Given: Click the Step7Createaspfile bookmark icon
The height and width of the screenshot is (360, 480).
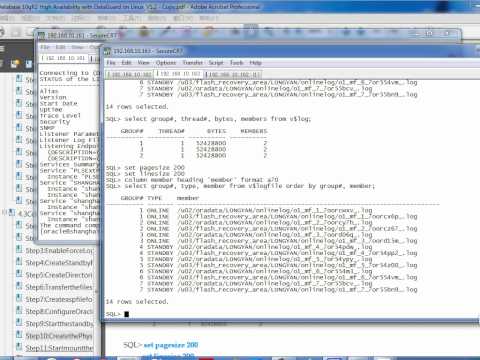Looking at the screenshot, I should [19, 299].
